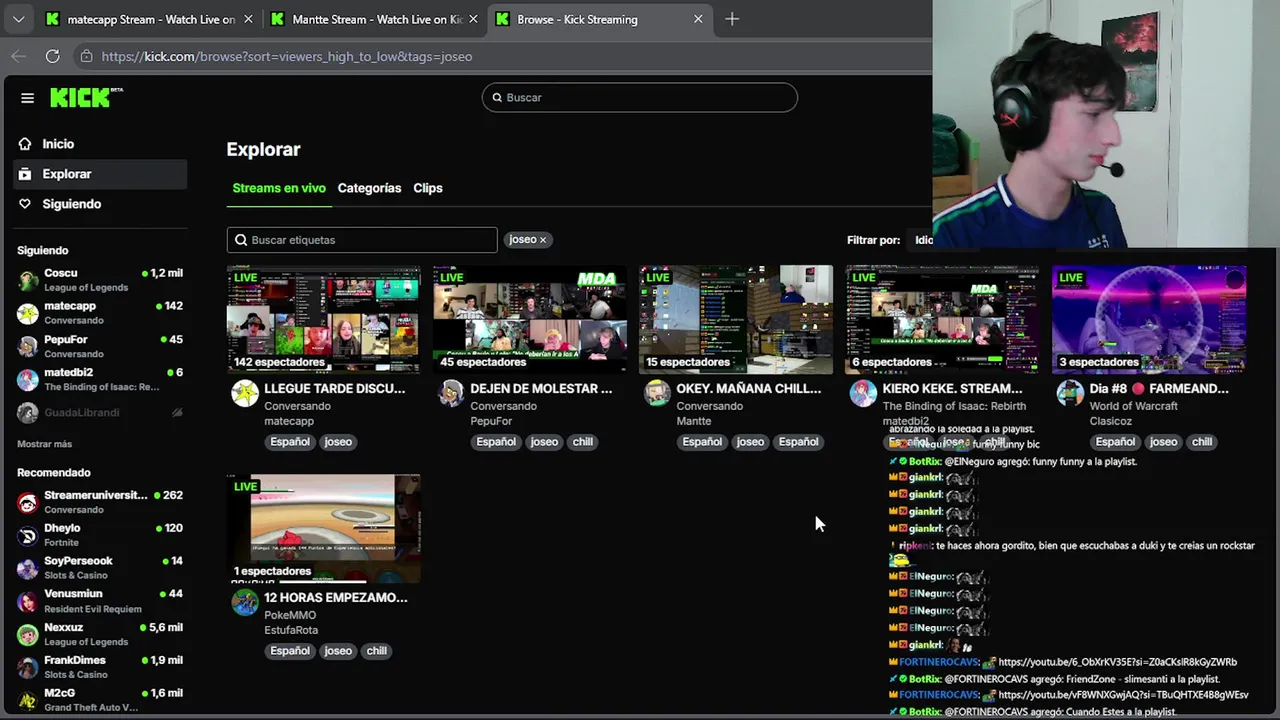Open 12 HORAS EMPEZAMO... stream title
The width and height of the screenshot is (1280, 720).
335,597
